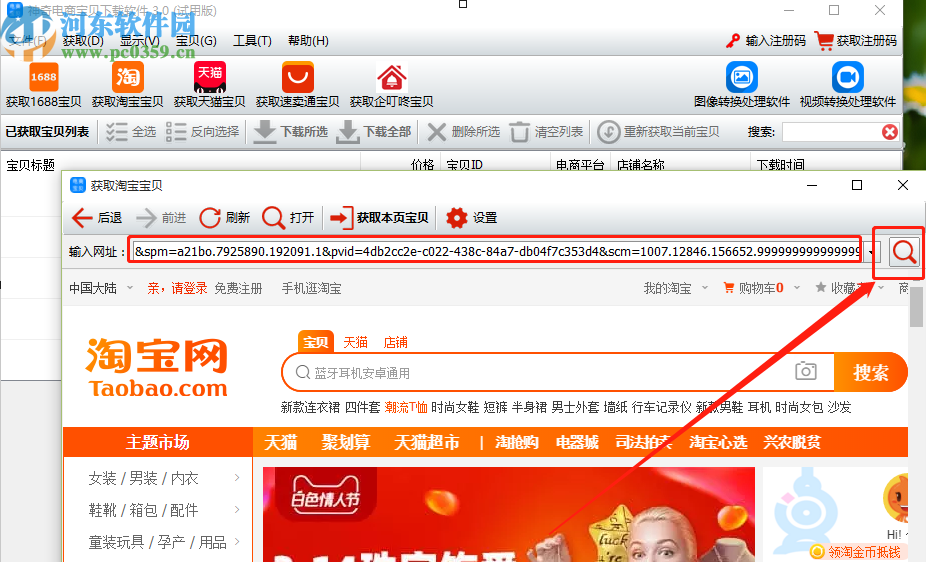Launch 图像转换处理软件
Image resolution: width=926 pixels, height=562 pixels.
click(742, 86)
